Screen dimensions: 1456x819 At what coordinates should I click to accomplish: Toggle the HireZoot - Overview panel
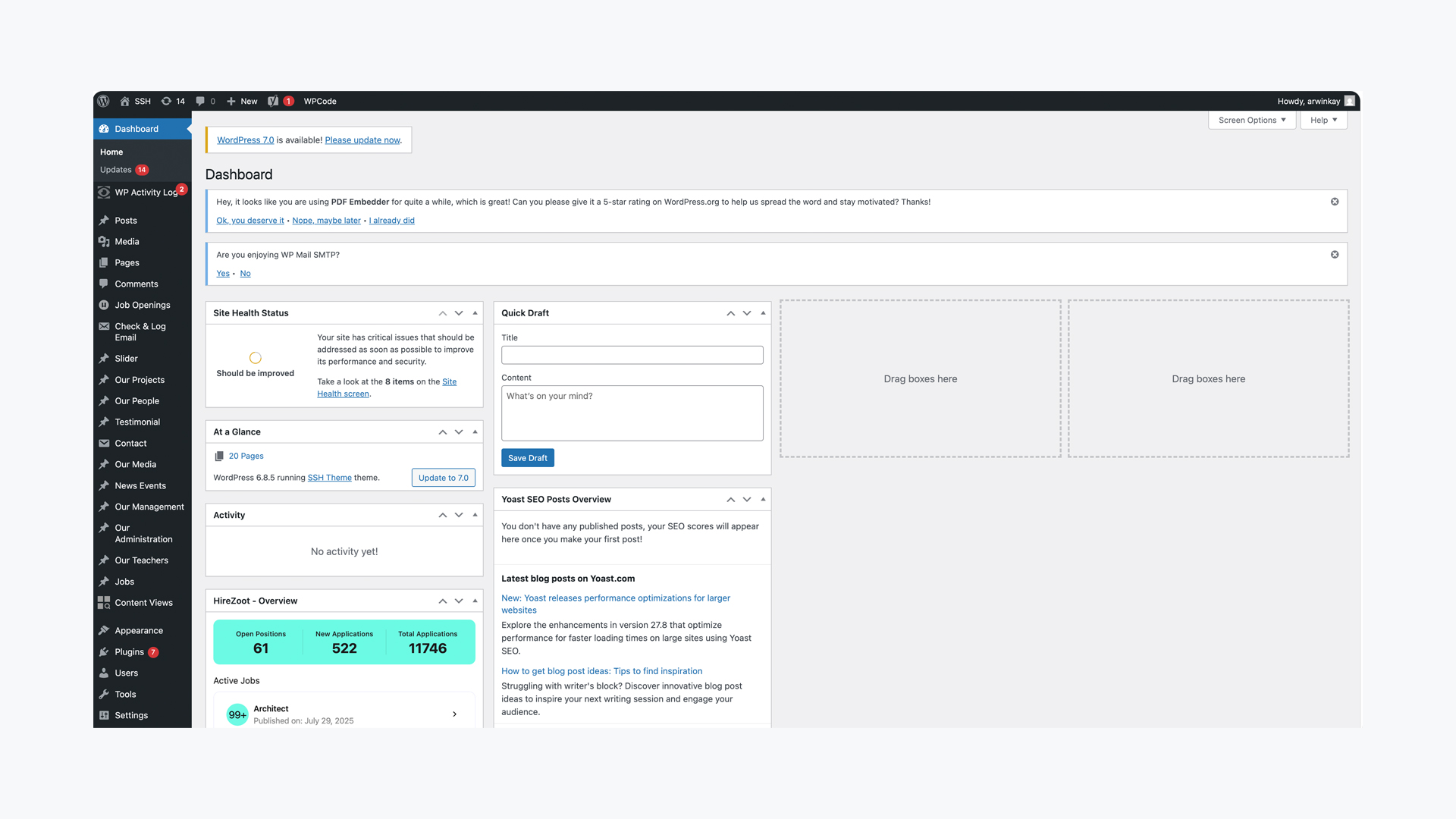pos(475,601)
